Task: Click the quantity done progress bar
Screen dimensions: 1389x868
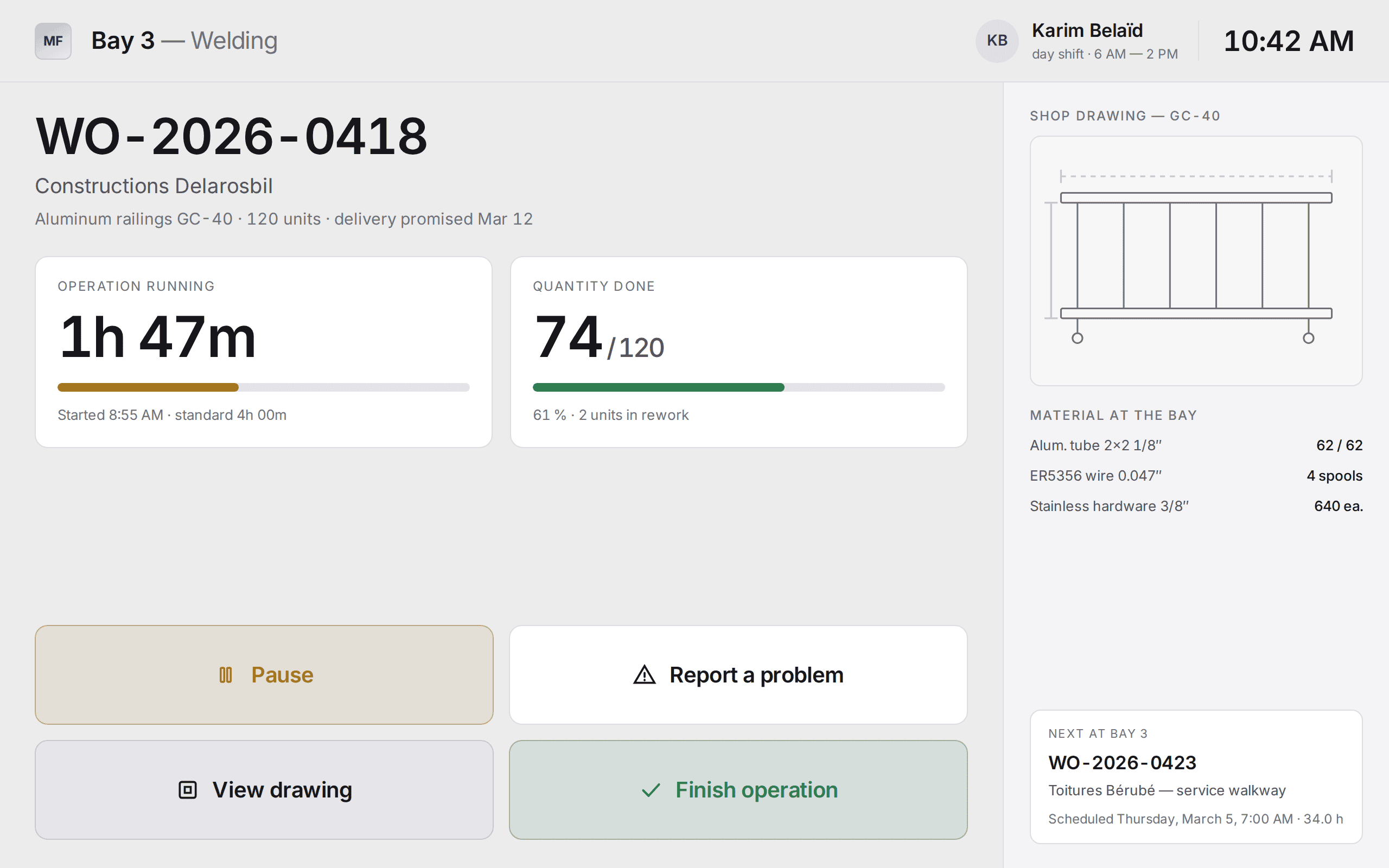Action: click(x=738, y=387)
